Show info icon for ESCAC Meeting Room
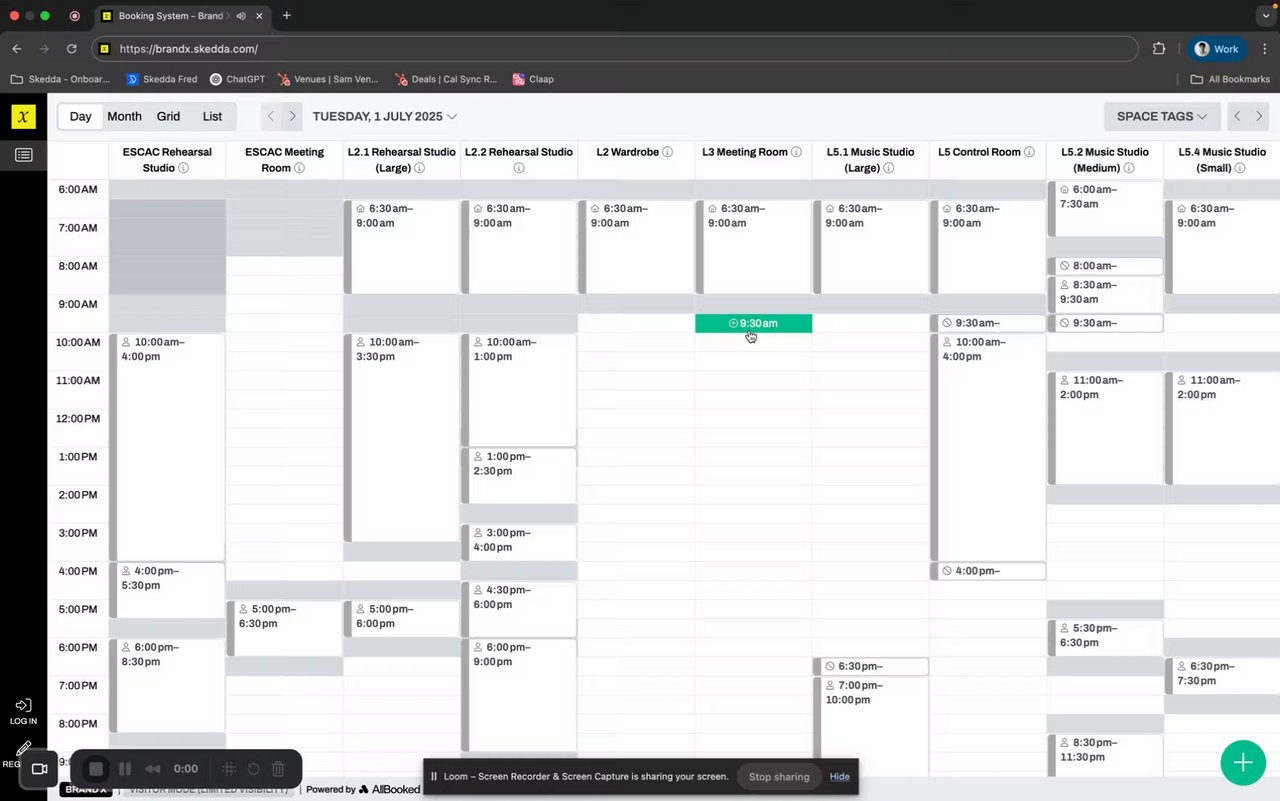 tap(299, 168)
